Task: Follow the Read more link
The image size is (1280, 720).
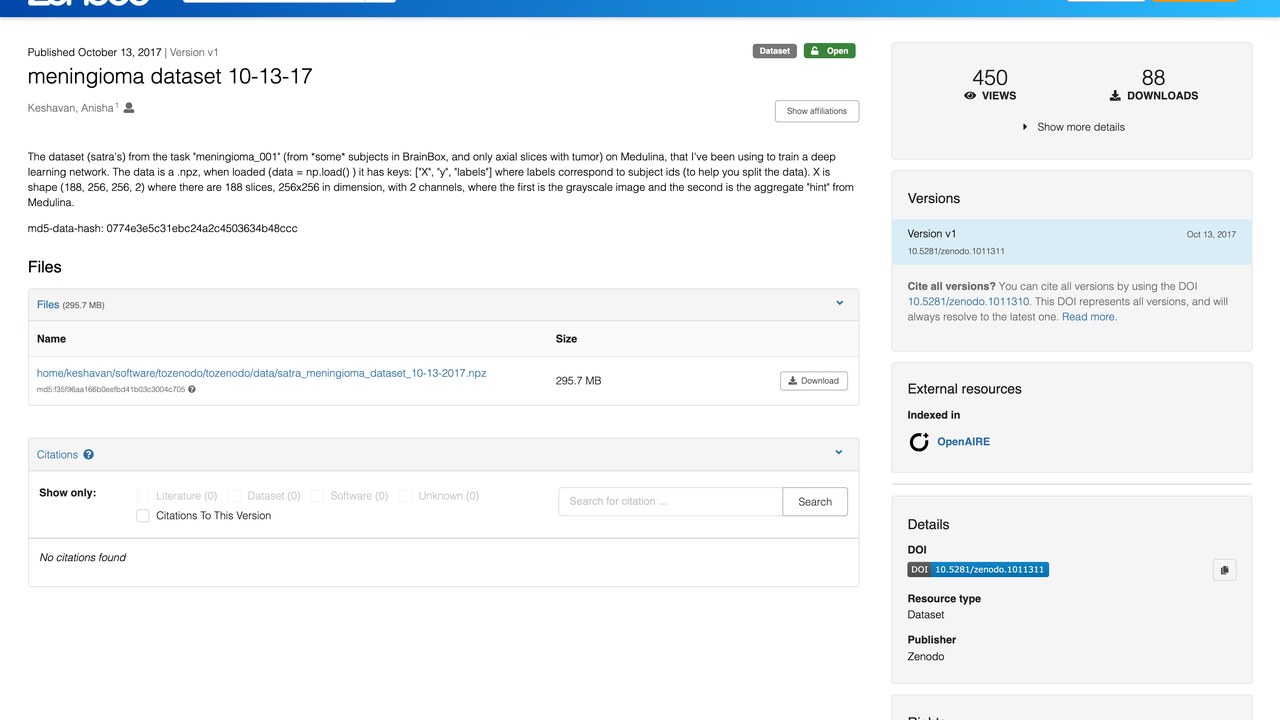Action: pyautogui.click(x=1089, y=317)
